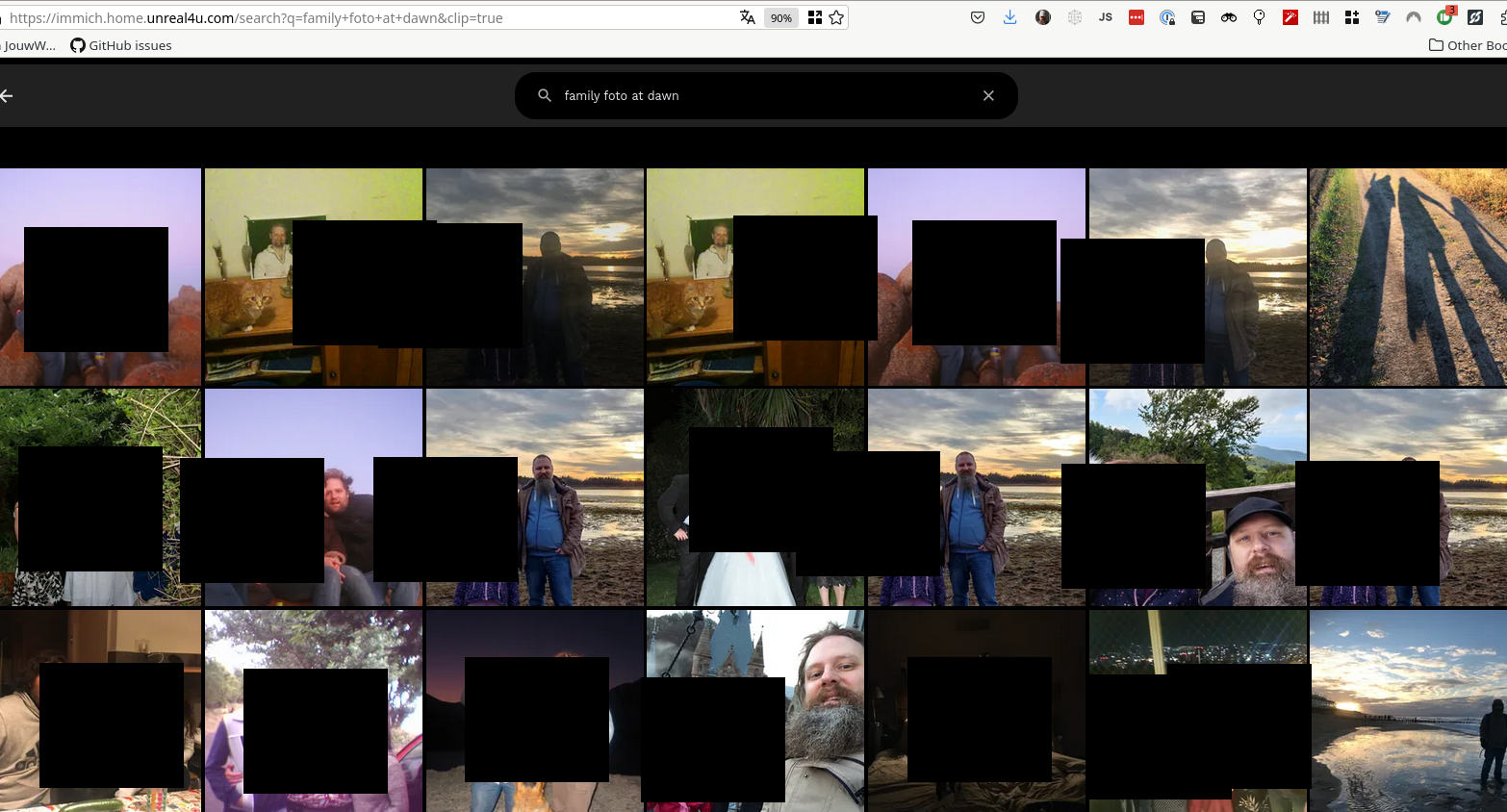The width and height of the screenshot is (1507, 812).
Task: Open the browser downloads panel
Action: (1009, 17)
